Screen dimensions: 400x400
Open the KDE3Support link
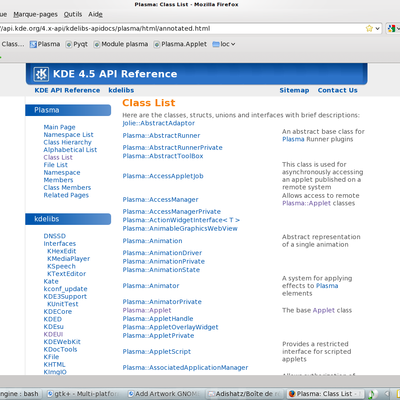[65, 296]
